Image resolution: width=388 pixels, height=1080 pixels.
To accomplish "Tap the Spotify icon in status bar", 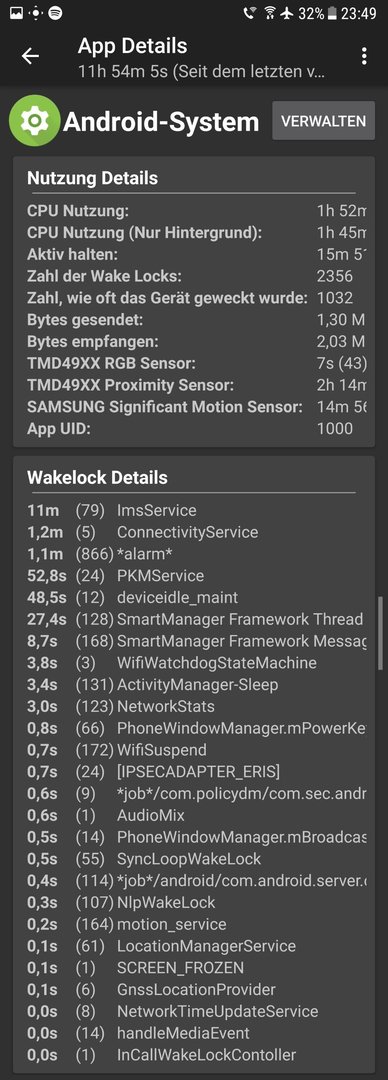I will click(56, 13).
